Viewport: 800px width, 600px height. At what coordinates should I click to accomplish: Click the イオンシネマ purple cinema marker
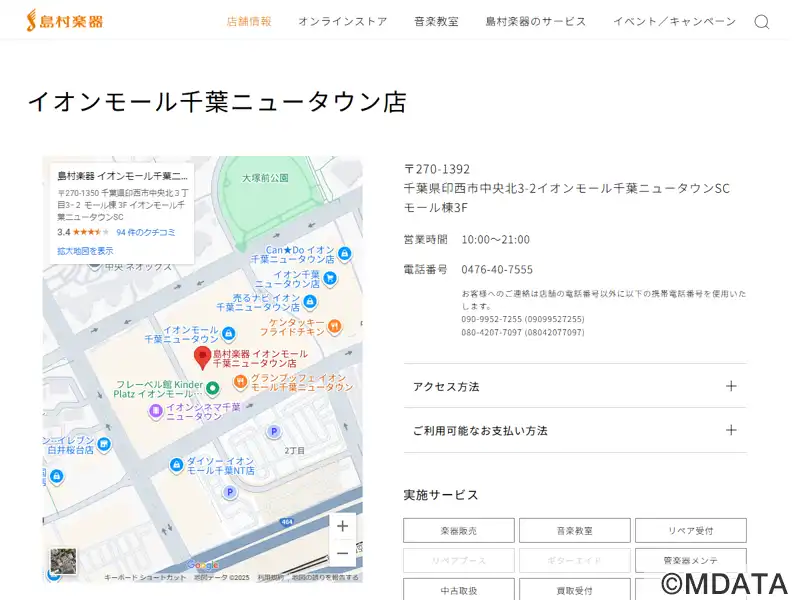(156, 411)
